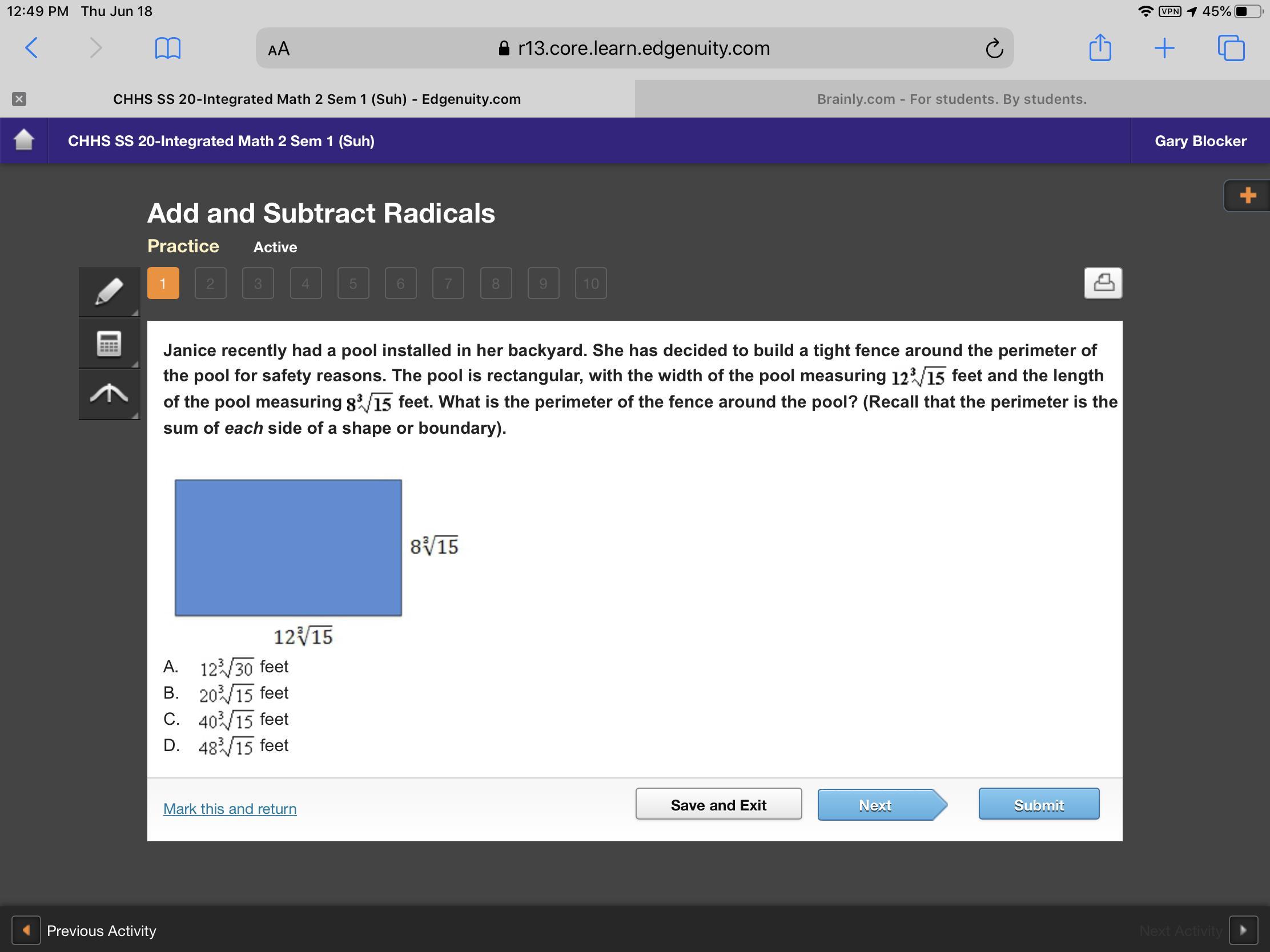Tap Safari bookmarks book icon
Screen dimensions: 1270x952
click(x=168, y=47)
